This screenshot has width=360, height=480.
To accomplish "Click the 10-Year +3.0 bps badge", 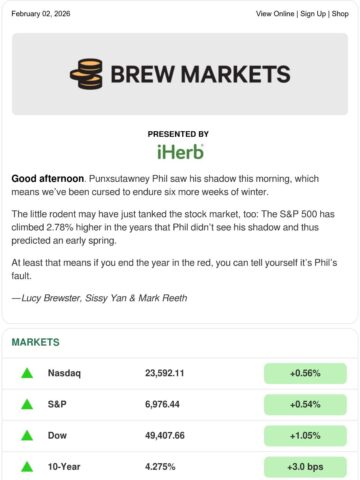I will coord(305,467).
